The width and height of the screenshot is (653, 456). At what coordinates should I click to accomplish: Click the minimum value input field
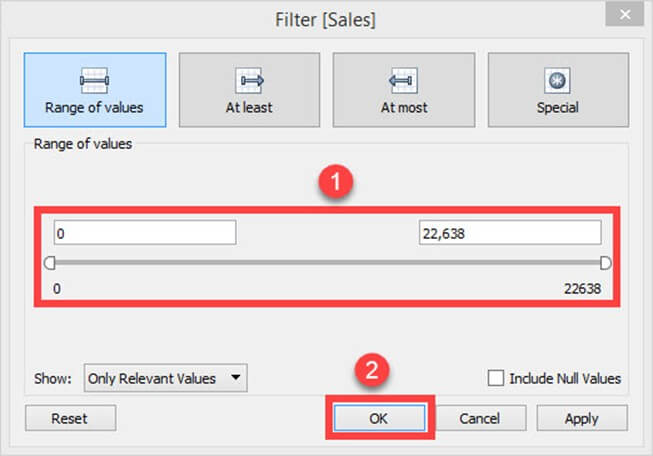pyautogui.click(x=143, y=233)
